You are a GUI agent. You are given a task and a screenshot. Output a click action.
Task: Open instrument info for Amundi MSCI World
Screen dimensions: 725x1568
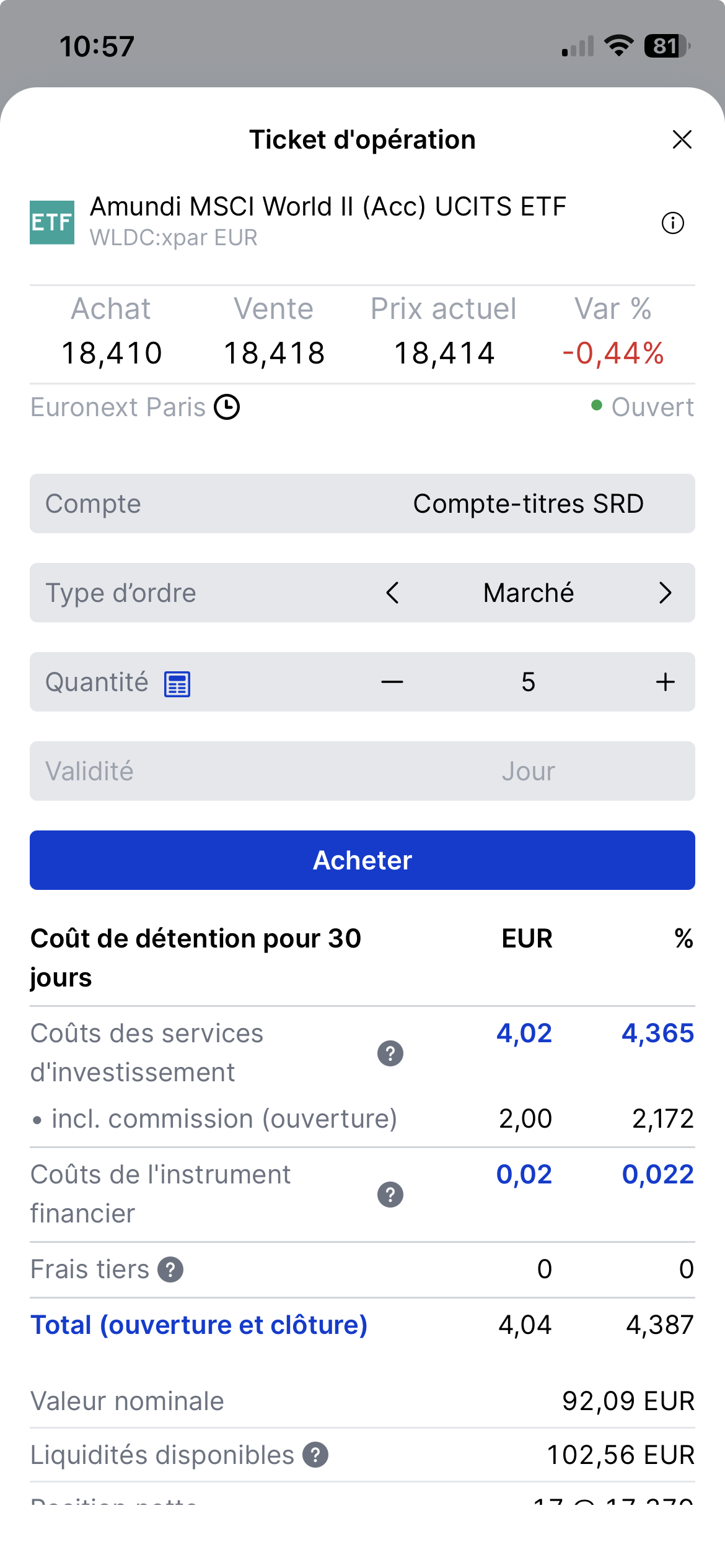673,223
